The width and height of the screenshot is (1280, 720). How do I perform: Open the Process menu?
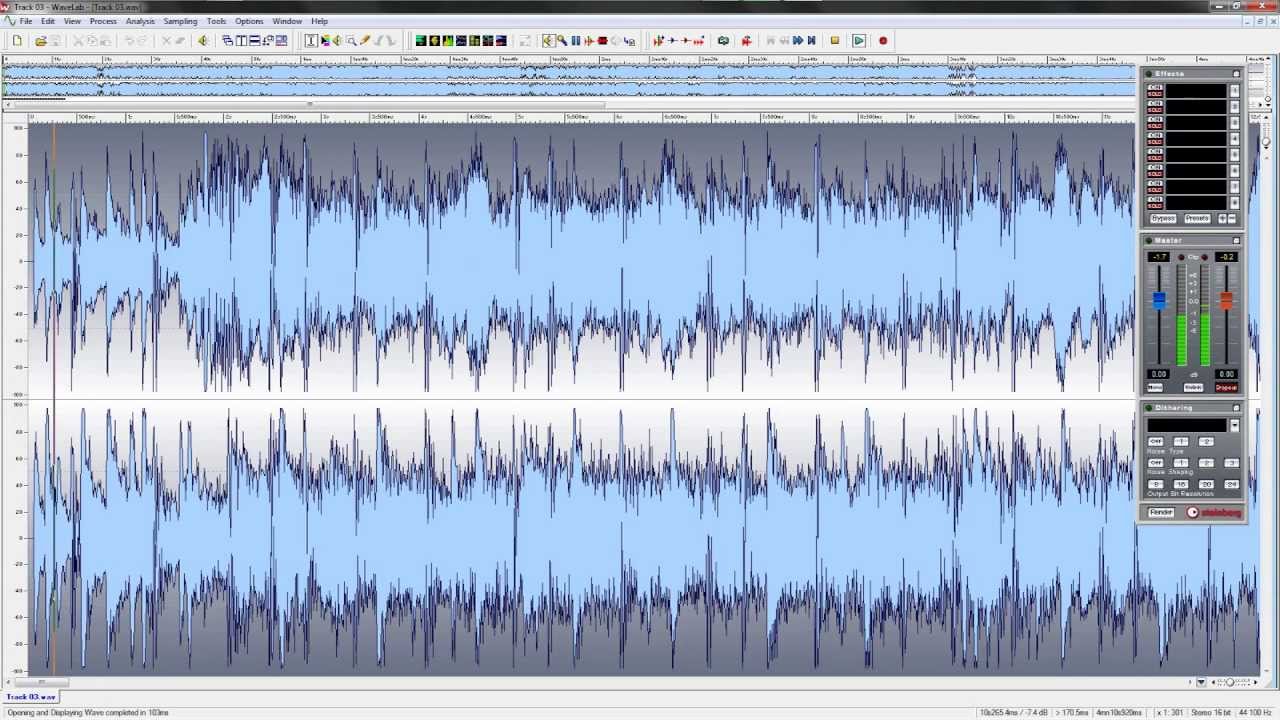pos(103,21)
